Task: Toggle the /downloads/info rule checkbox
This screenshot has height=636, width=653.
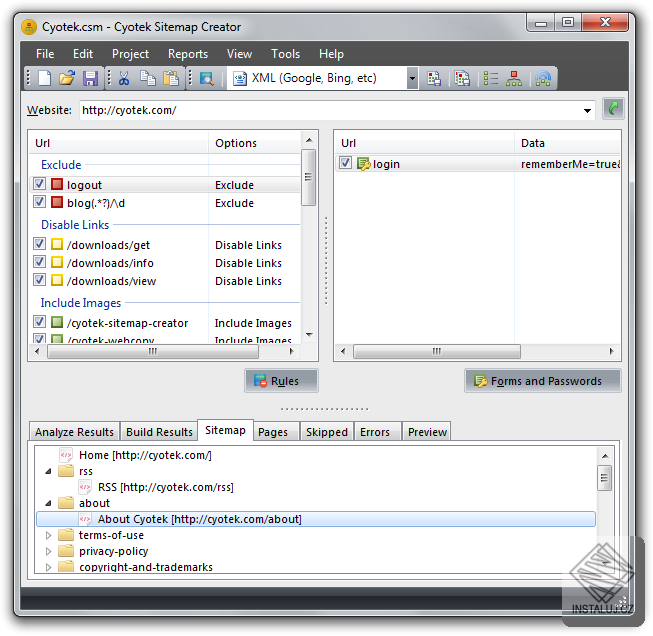Action: pyautogui.click(x=40, y=262)
